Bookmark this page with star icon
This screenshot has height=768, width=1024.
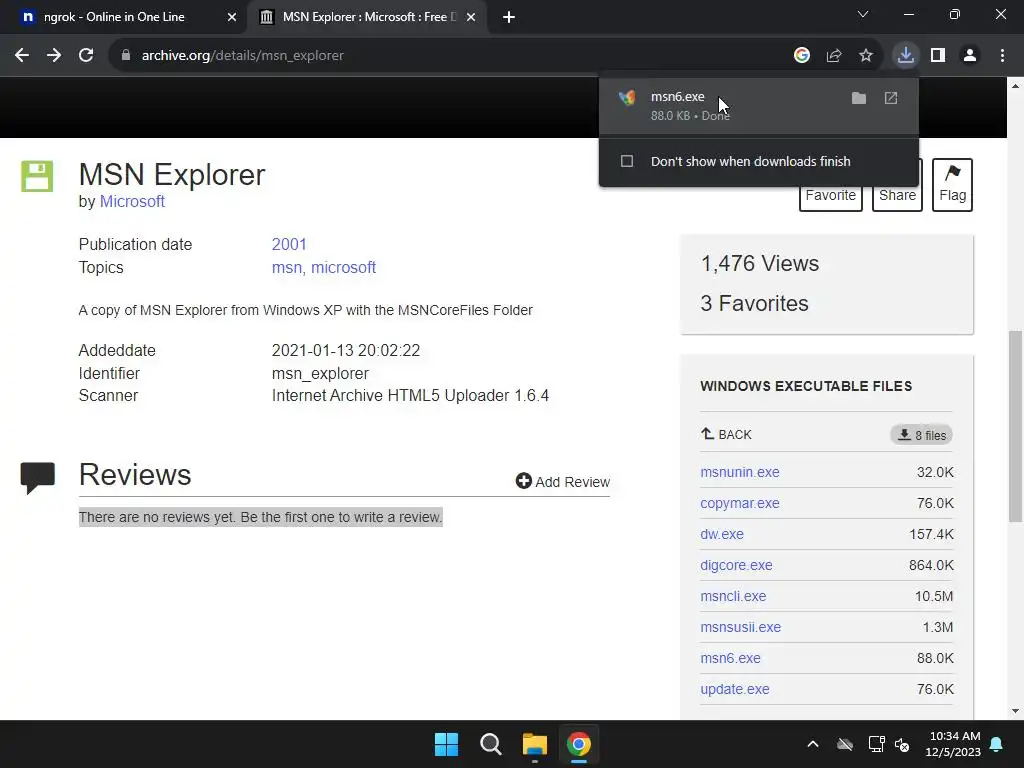click(865, 56)
